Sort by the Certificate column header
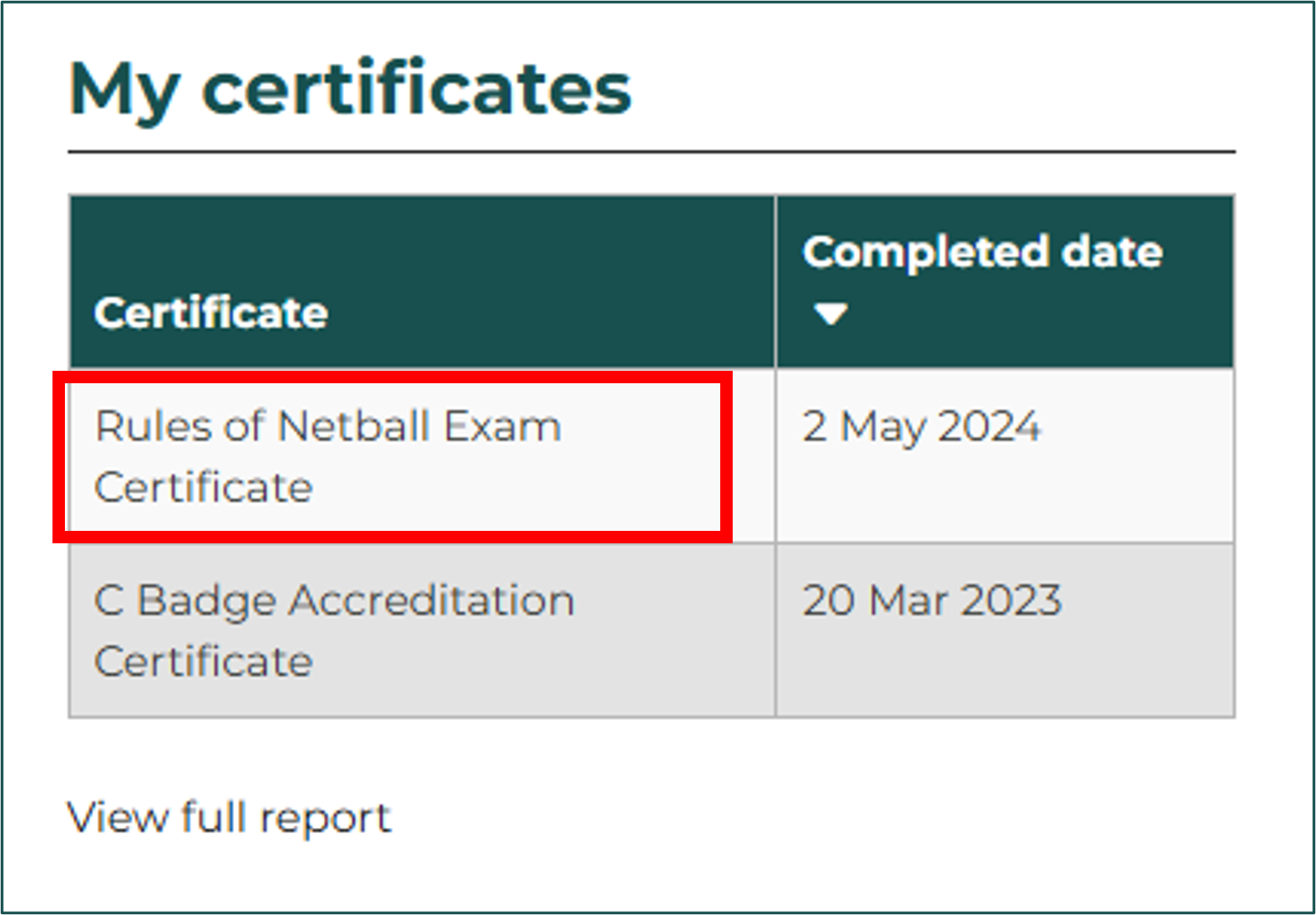1316x915 pixels. (x=212, y=313)
